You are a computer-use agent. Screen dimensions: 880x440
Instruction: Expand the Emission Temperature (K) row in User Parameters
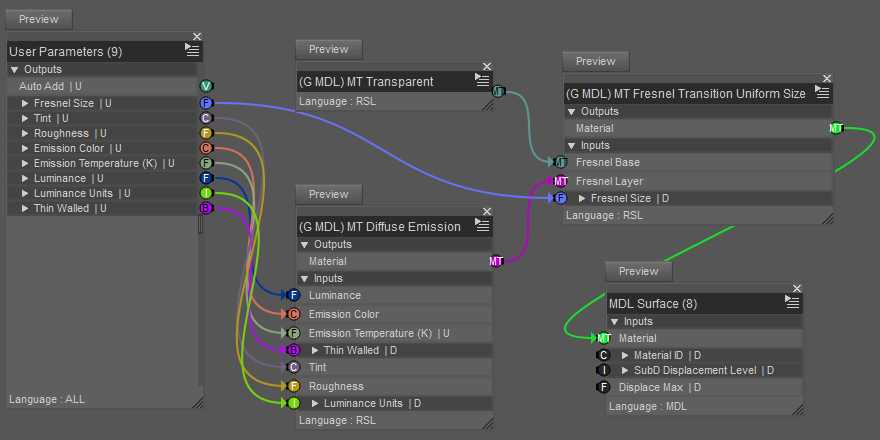pyautogui.click(x=25, y=163)
